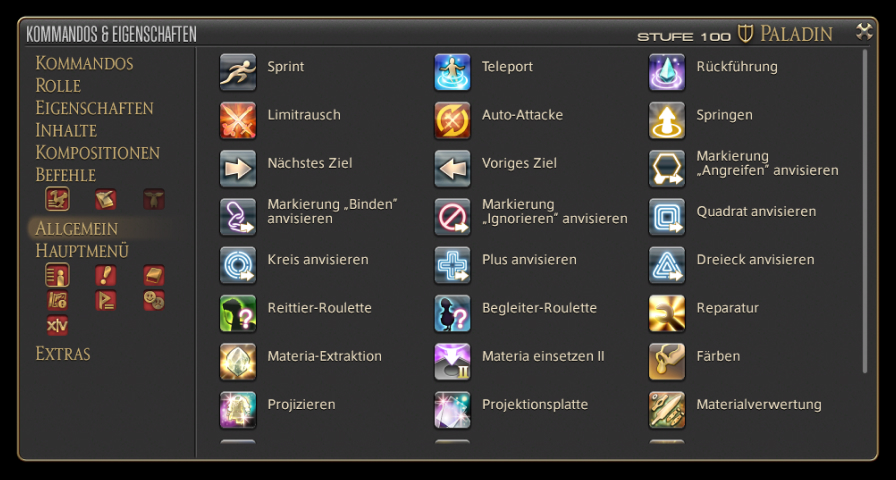Click the Auto-Attacke icon
The width and height of the screenshot is (896, 480).
[x=452, y=121]
